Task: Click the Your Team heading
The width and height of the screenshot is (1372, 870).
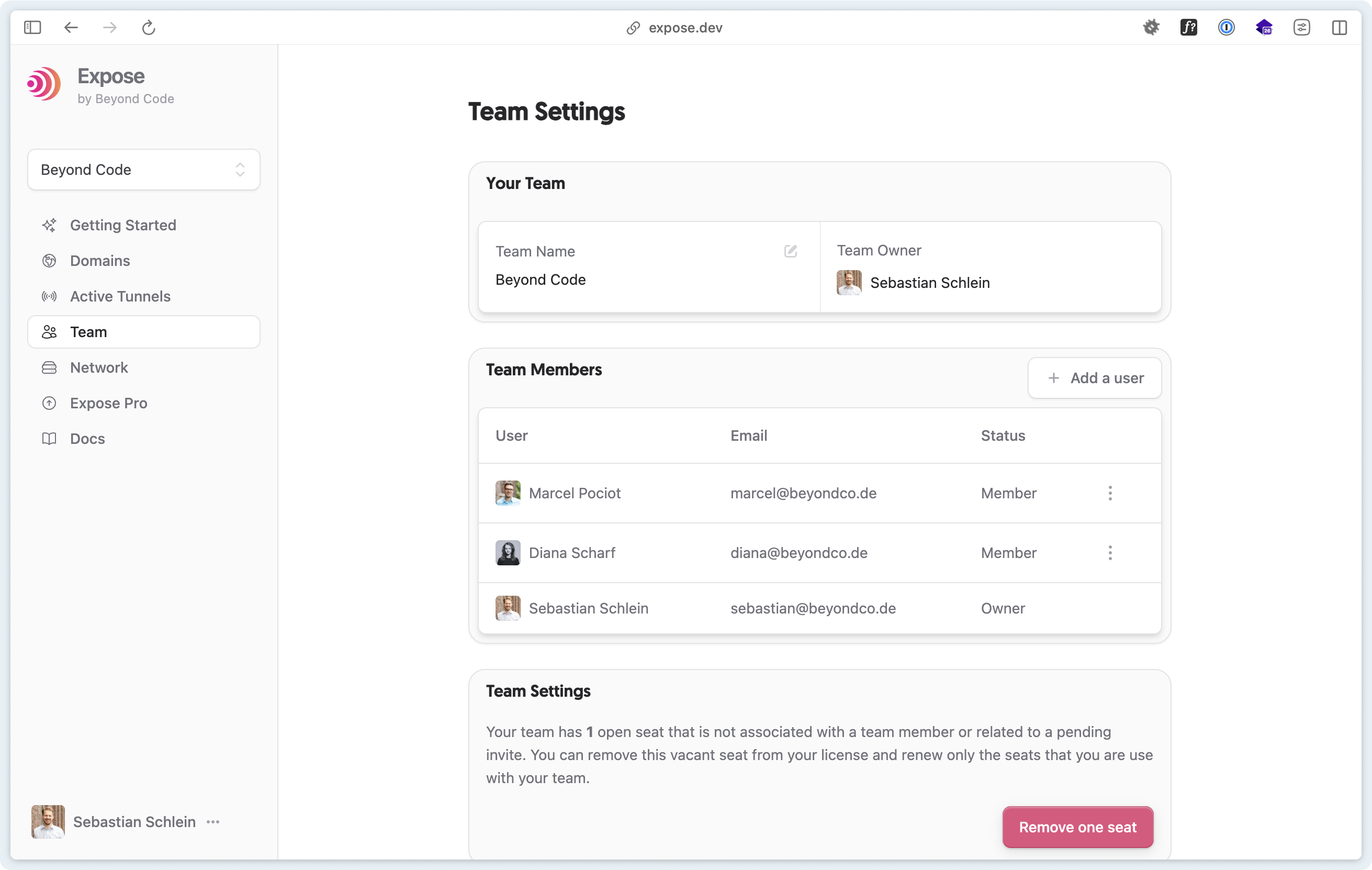Action: [x=525, y=183]
